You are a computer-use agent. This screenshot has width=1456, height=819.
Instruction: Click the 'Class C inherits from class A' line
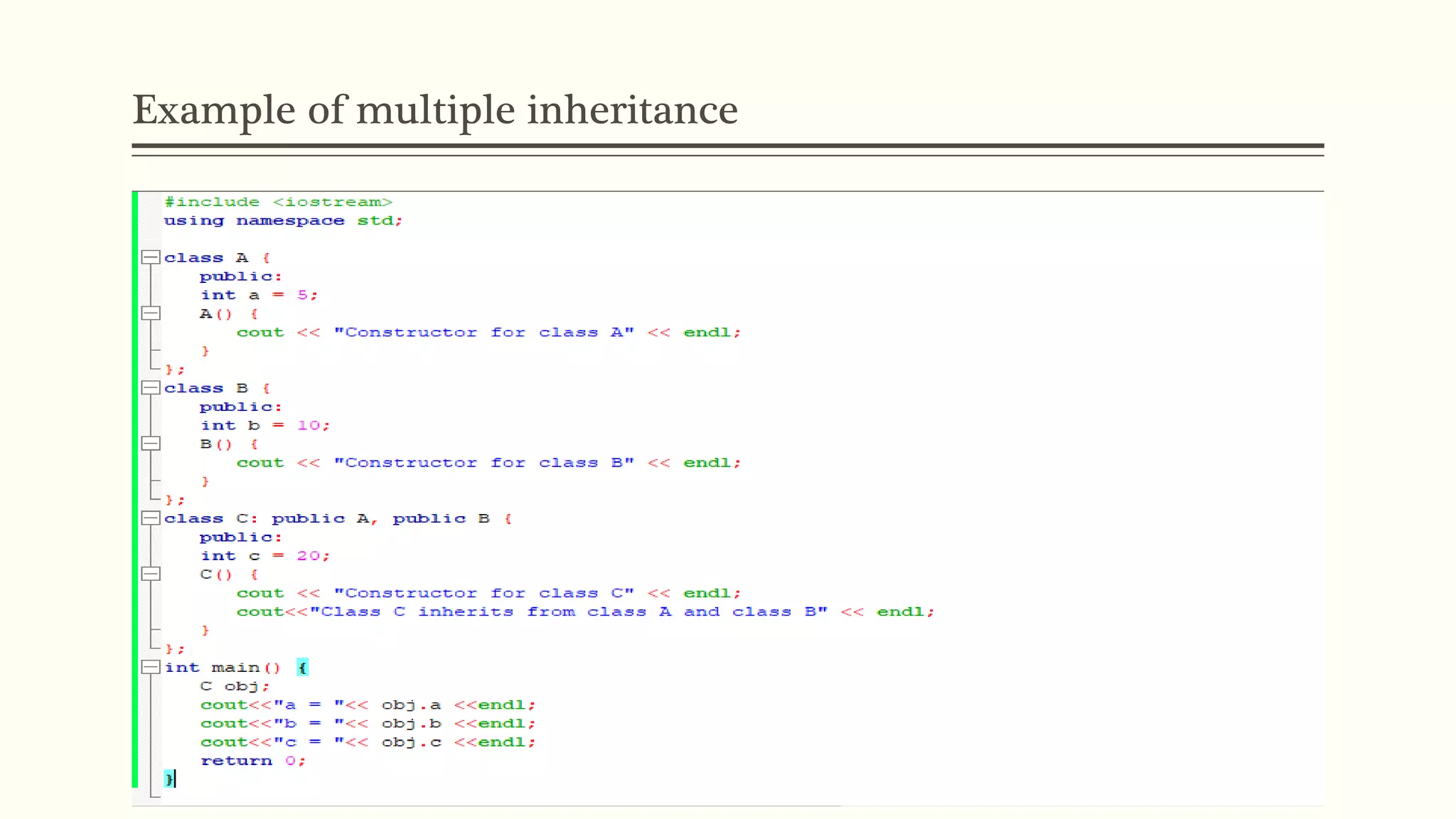pos(585,611)
